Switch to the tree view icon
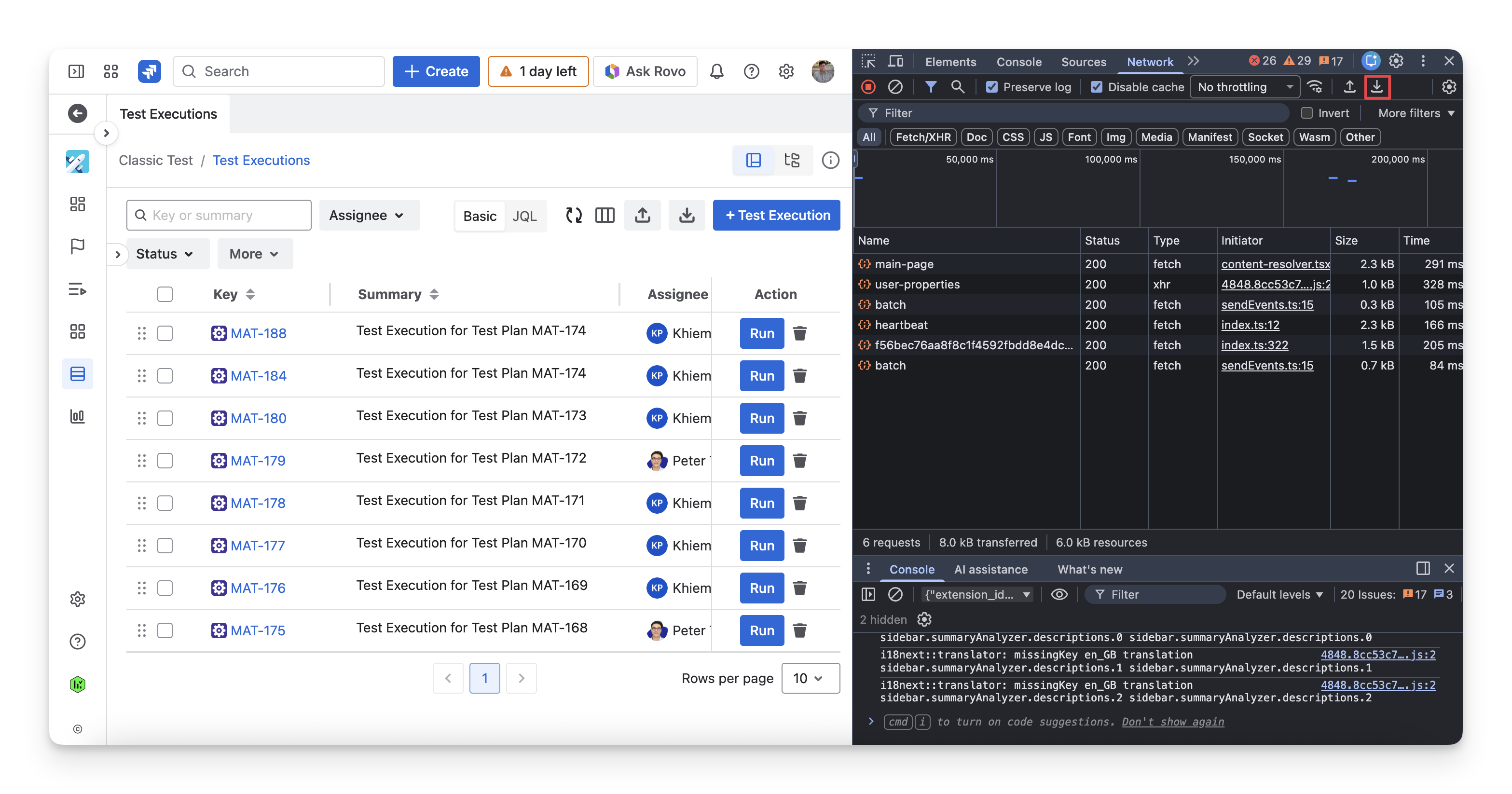Screen dimensions: 1512x794 tap(792, 160)
